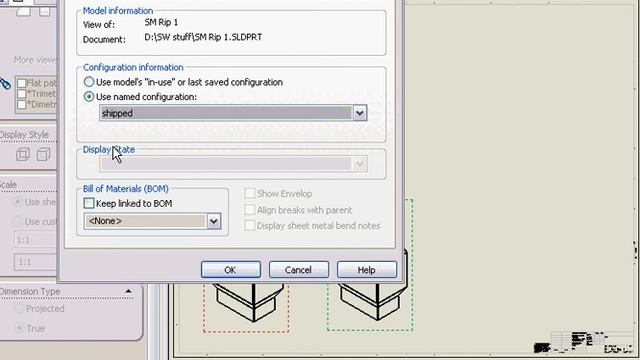Select "Use model's in-use or last saved configuration" radio
The width and height of the screenshot is (640, 360).
[x=89, y=82]
